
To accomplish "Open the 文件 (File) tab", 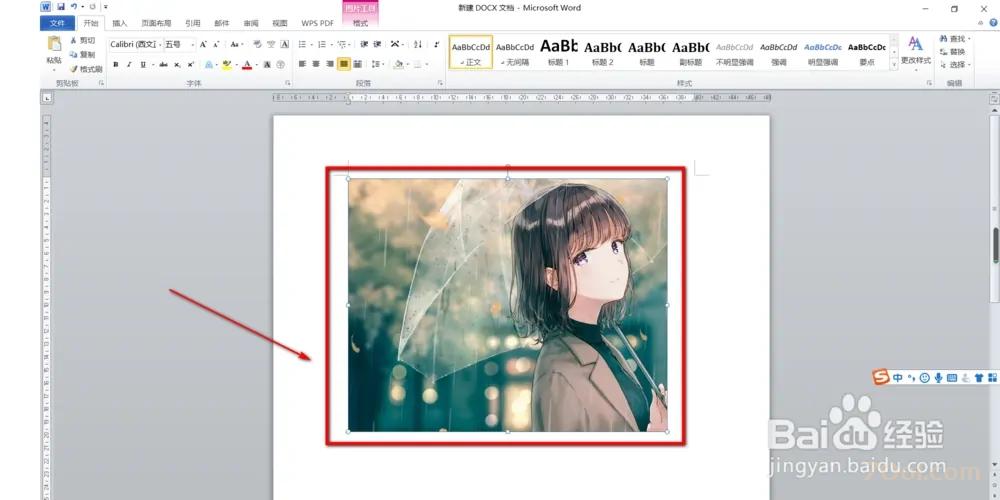I will coord(57,23).
